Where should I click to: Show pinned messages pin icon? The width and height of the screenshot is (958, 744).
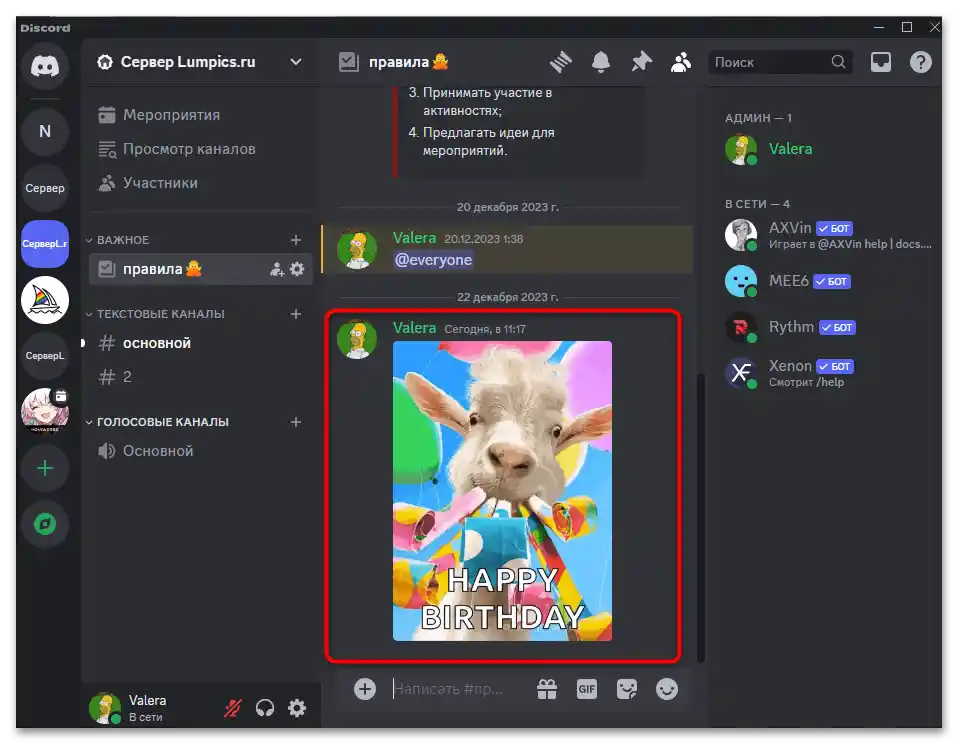(x=641, y=62)
